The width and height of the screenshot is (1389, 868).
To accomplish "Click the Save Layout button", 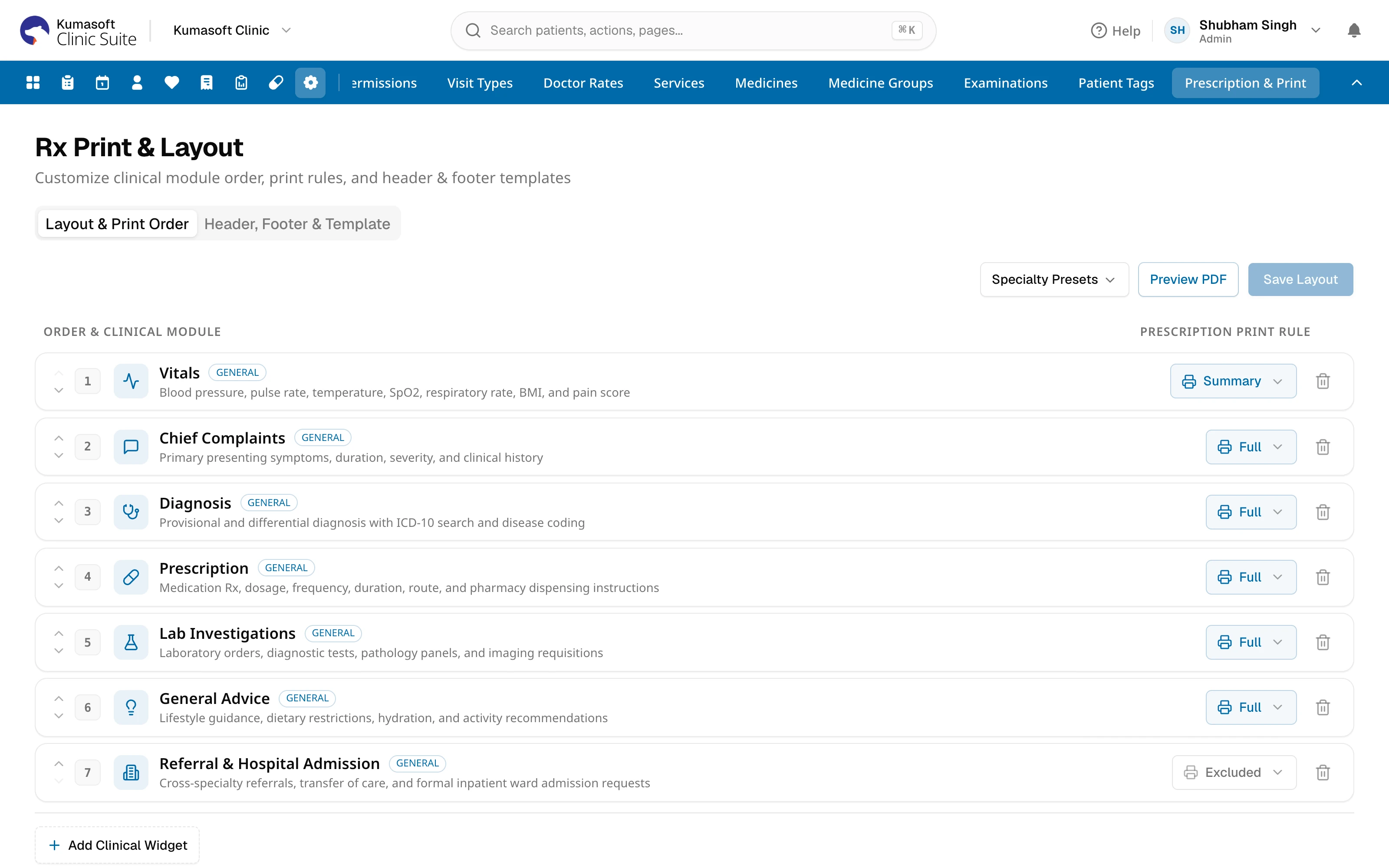I will tap(1300, 279).
